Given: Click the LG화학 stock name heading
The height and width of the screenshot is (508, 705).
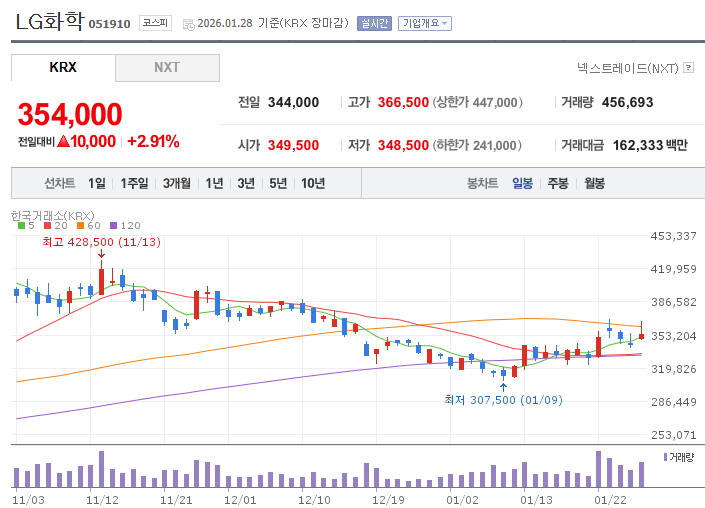Looking at the screenshot, I should click(x=49, y=22).
